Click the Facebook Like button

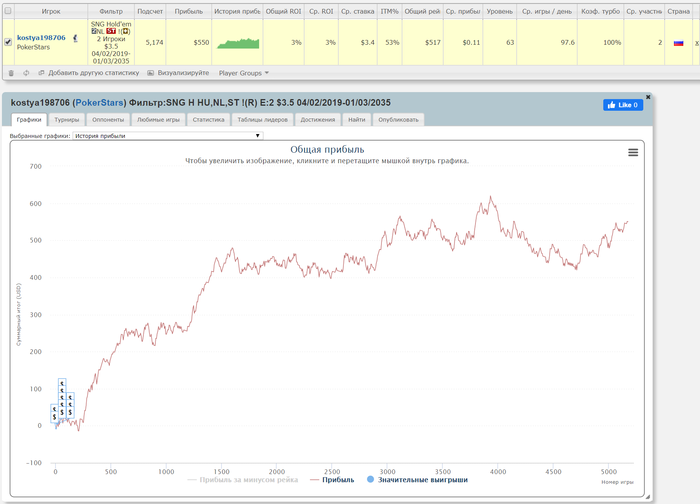[x=623, y=105]
